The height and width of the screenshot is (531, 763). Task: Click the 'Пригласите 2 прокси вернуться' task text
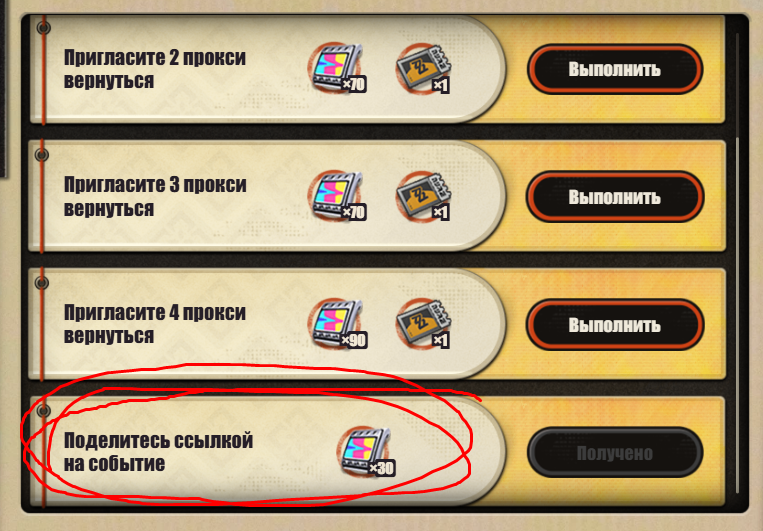point(155,69)
